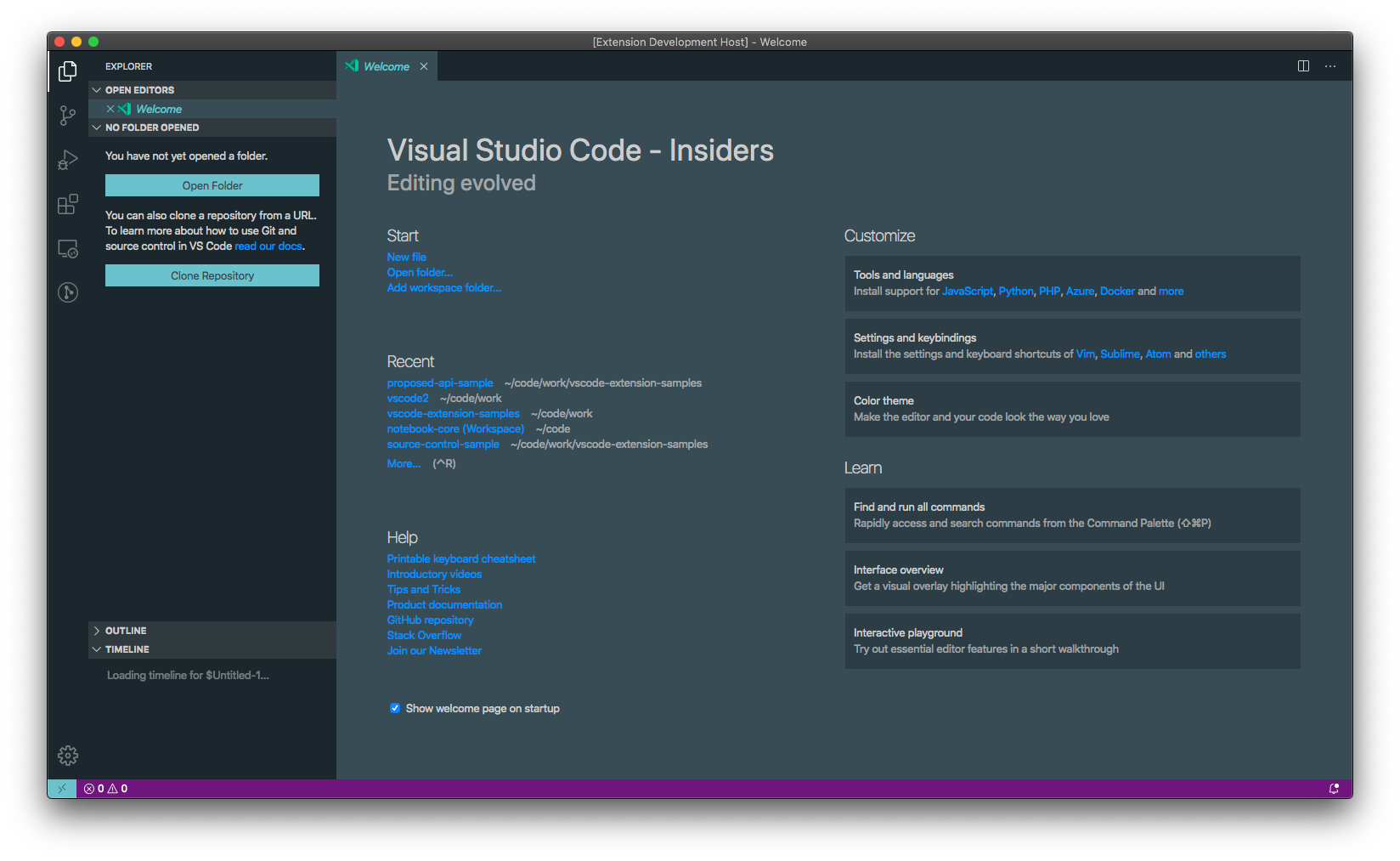Click Join our Newsletter link
This screenshot has height=861, width=1400.
434,651
